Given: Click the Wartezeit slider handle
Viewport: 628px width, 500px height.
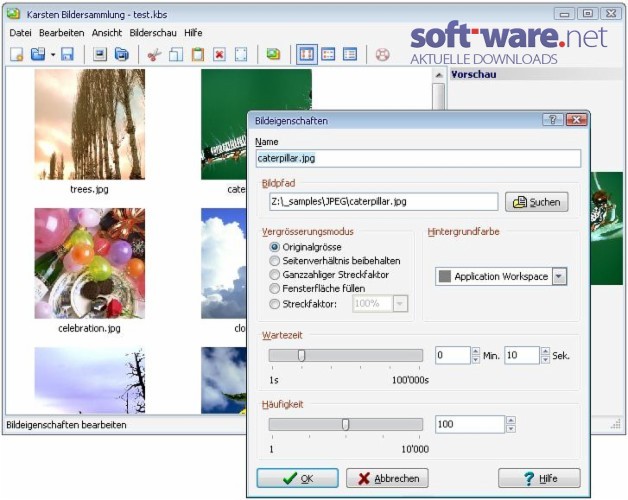Looking at the screenshot, I should tap(302, 355).
